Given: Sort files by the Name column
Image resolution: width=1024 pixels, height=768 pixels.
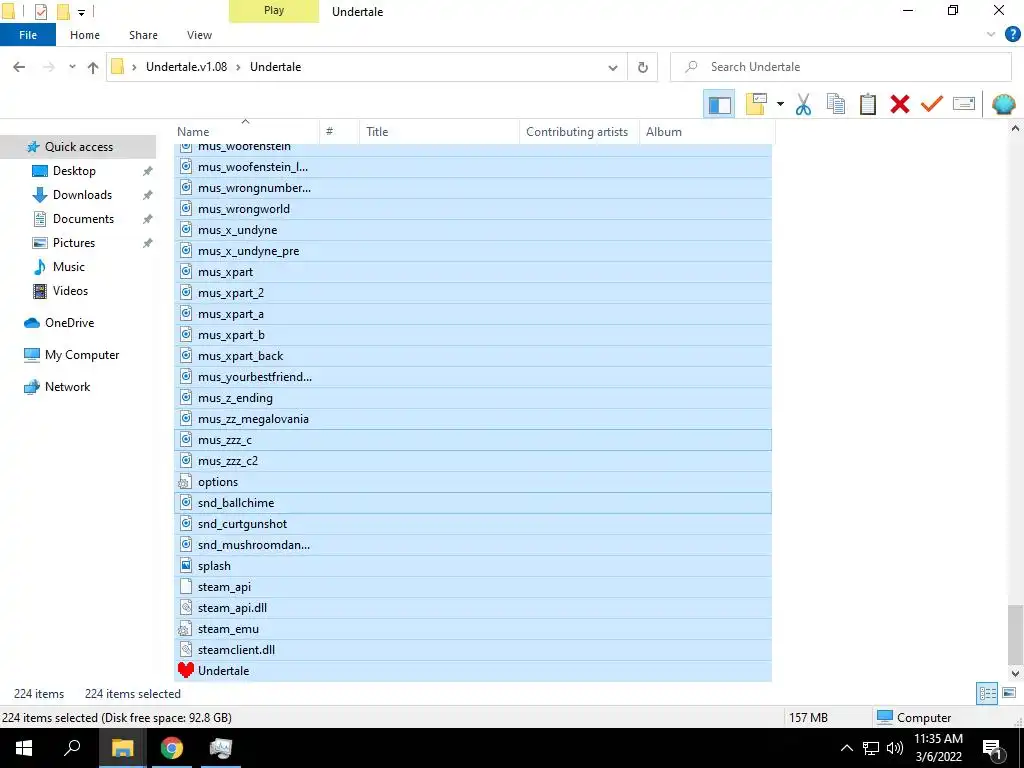Looking at the screenshot, I should click(x=248, y=132).
